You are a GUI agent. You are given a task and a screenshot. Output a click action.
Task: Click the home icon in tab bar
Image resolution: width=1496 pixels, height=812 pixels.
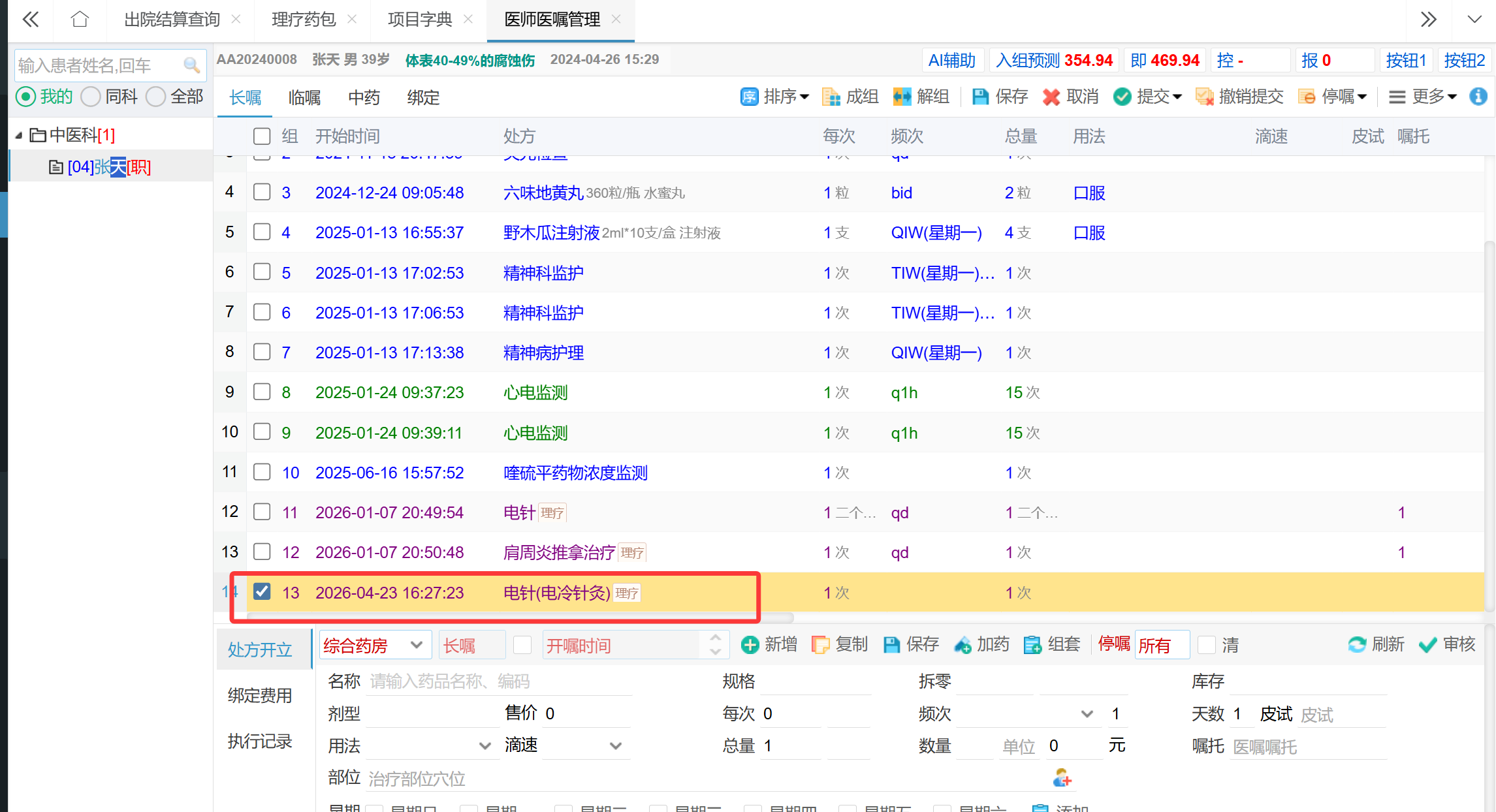tap(80, 20)
